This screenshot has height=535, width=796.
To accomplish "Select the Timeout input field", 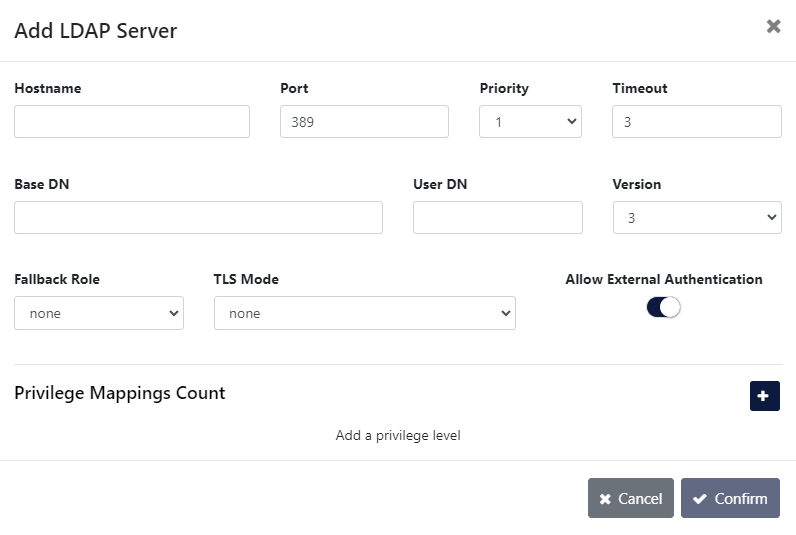I will (696, 122).
